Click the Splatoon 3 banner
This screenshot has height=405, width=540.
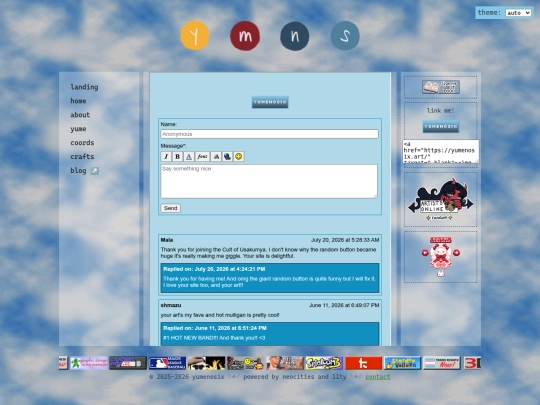324,363
